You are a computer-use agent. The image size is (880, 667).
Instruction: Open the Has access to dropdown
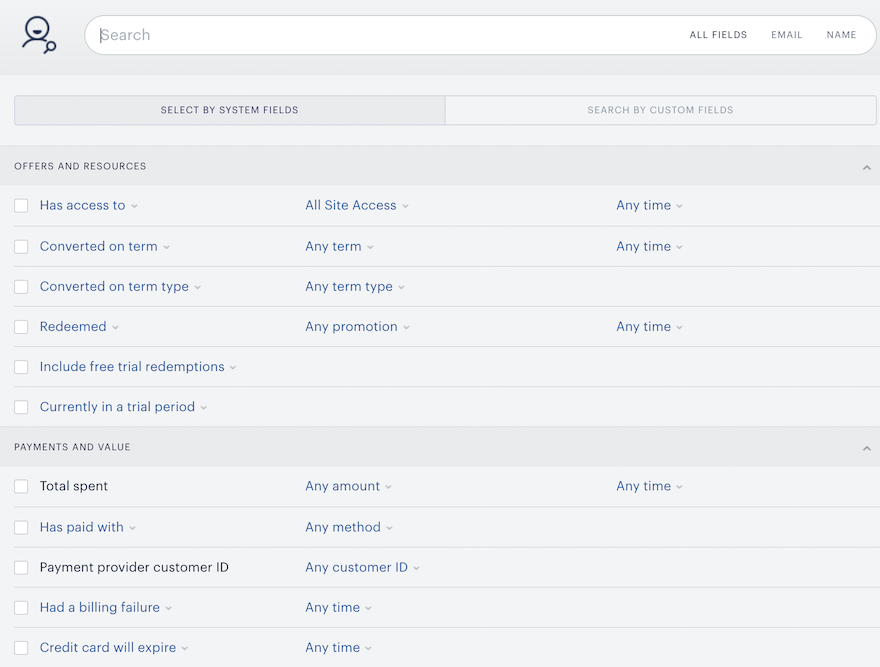(89, 205)
